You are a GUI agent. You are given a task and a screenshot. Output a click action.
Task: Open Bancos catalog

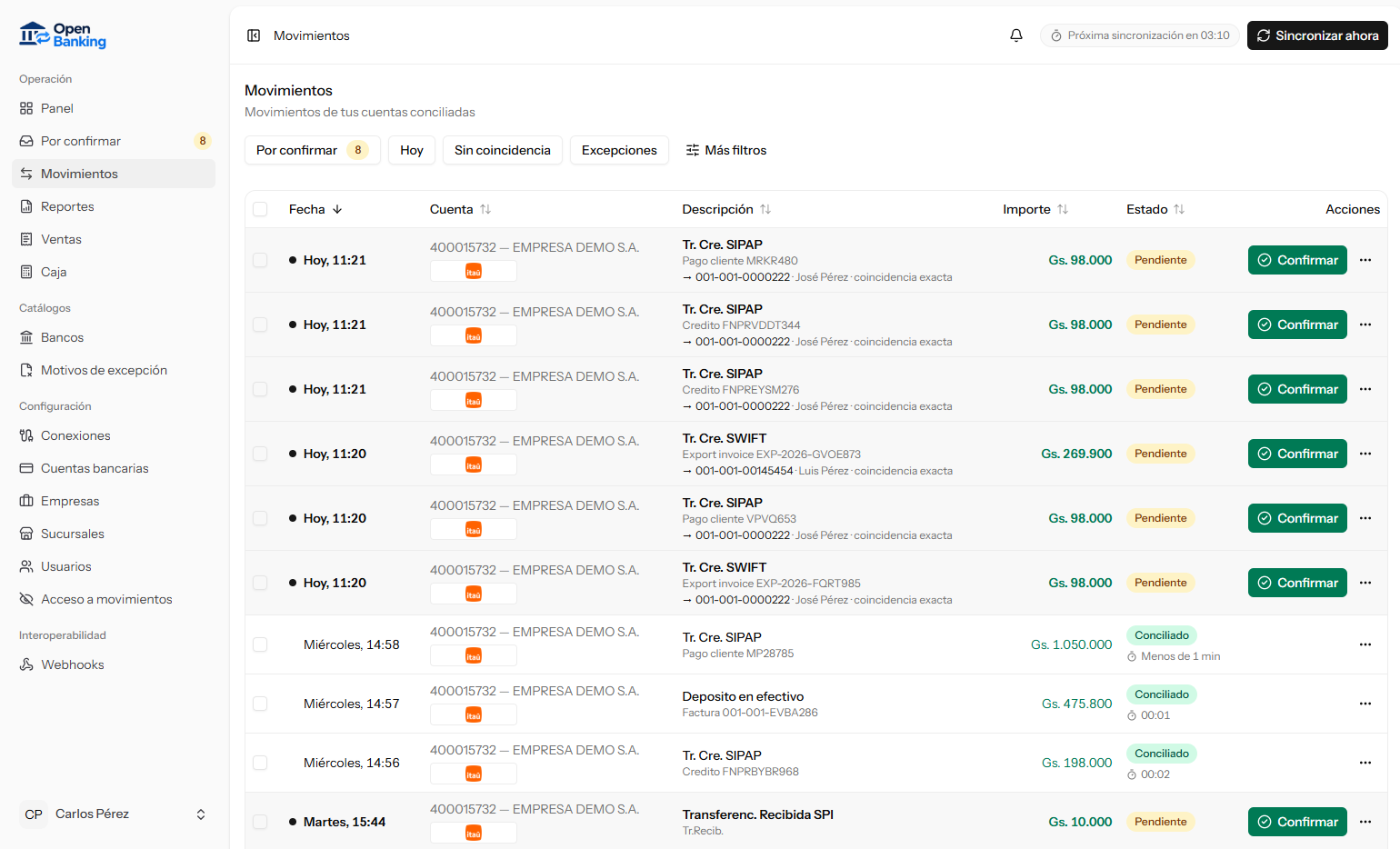pyautogui.click(x=114, y=337)
